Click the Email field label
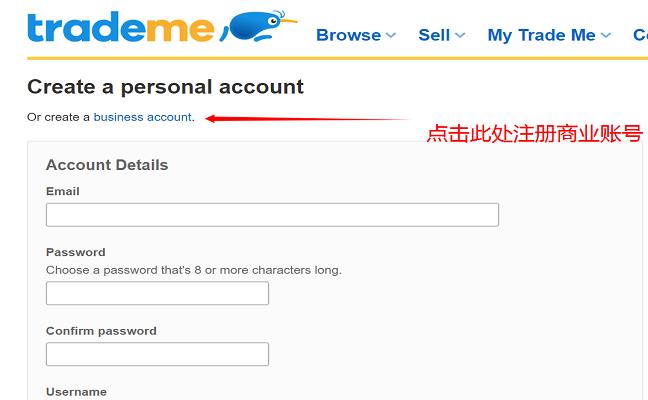Viewport: 648px width, 400px height. 63,191
